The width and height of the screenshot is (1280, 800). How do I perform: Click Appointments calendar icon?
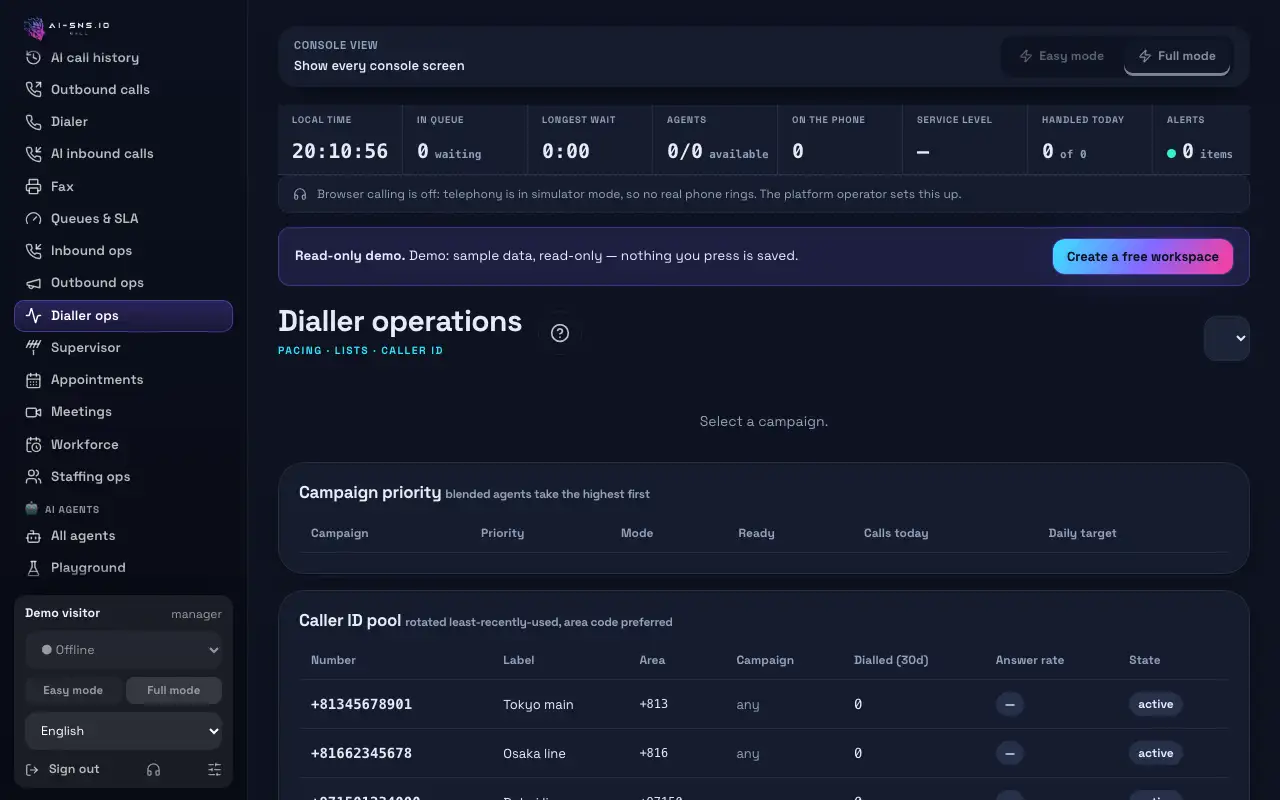click(33, 380)
